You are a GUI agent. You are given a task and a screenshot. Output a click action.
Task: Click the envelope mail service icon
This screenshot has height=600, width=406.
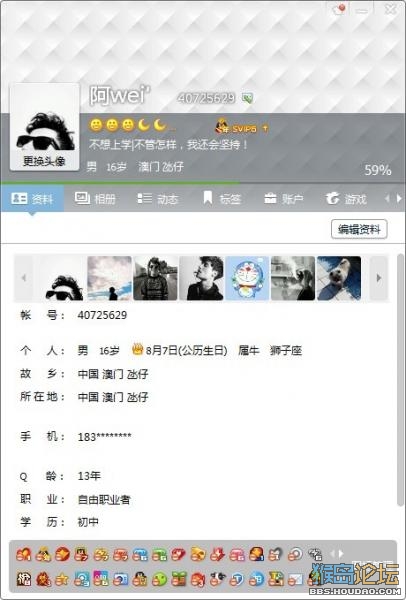(295, 579)
